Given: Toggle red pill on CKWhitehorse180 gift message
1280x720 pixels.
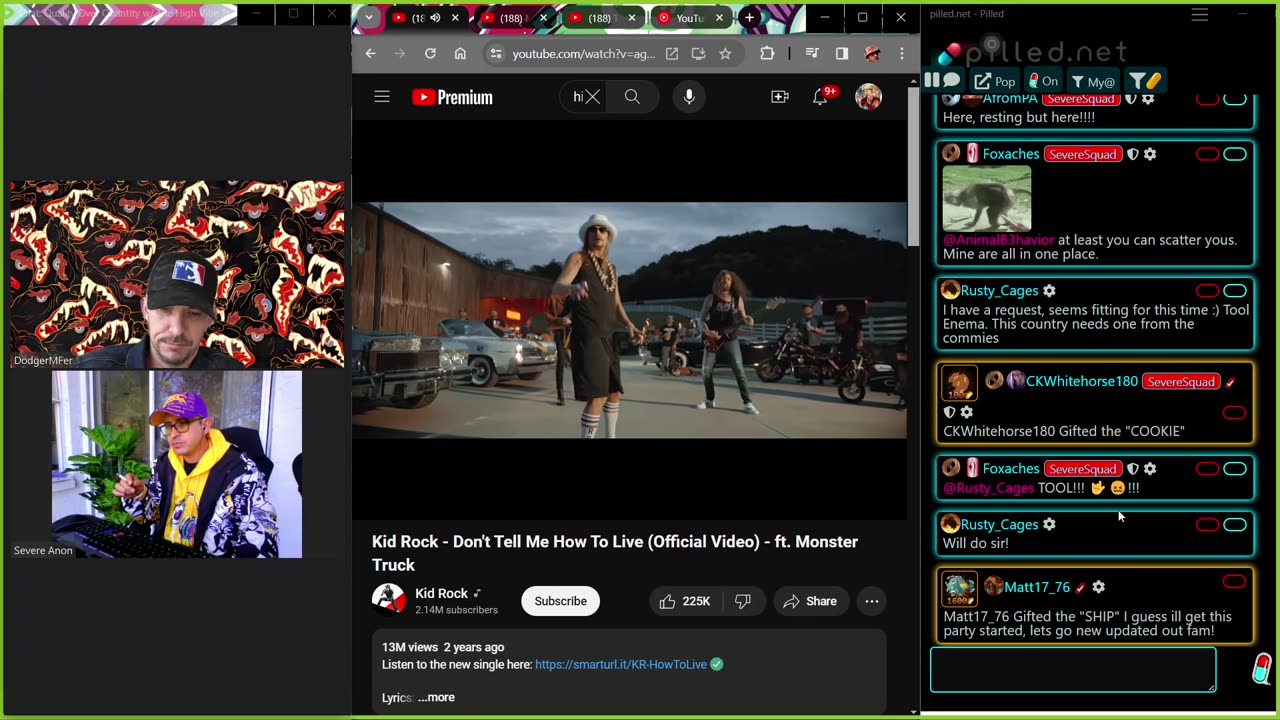Looking at the screenshot, I should click(1234, 412).
